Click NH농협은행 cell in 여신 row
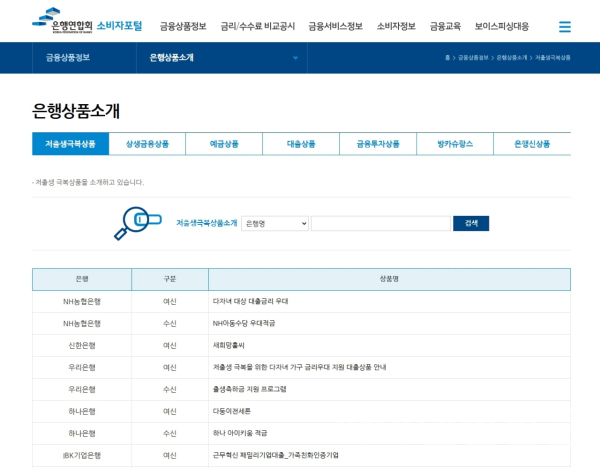 point(82,302)
